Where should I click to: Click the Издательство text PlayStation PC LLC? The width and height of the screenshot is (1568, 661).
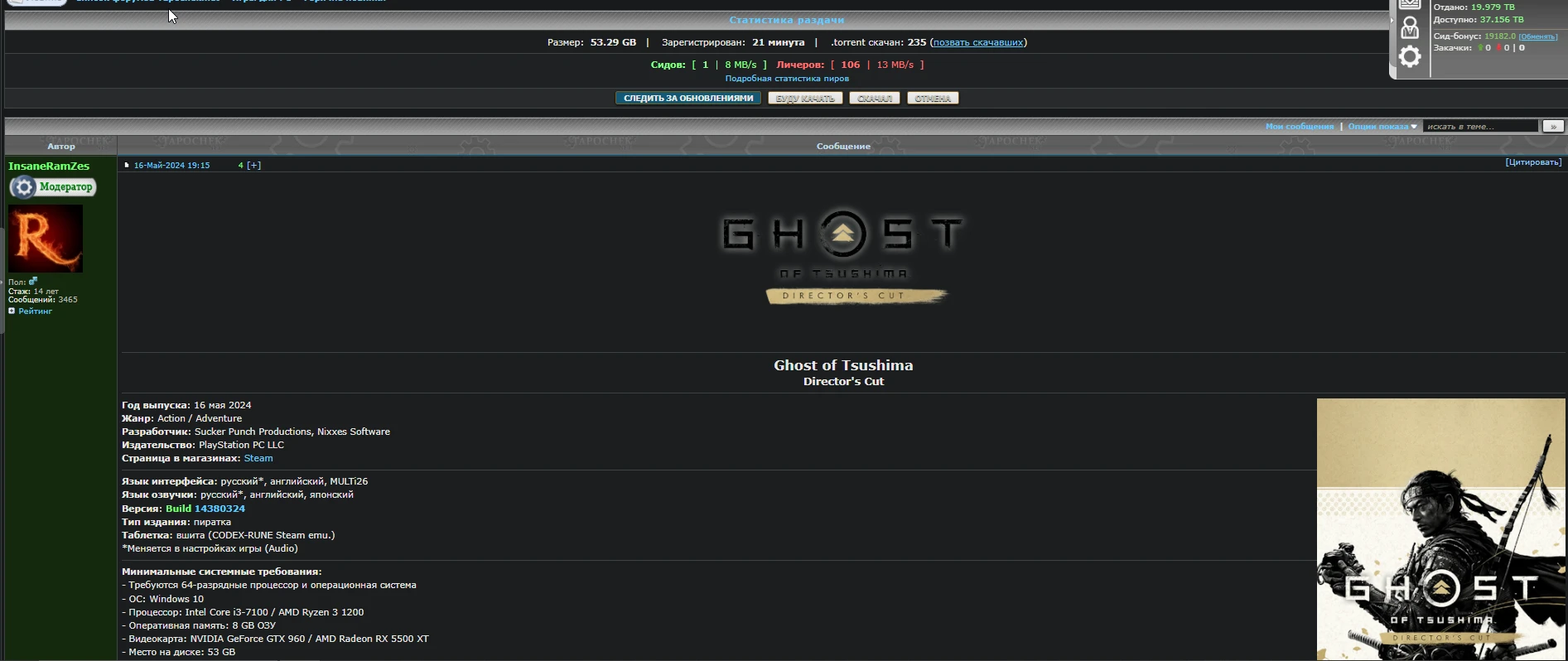(x=241, y=445)
